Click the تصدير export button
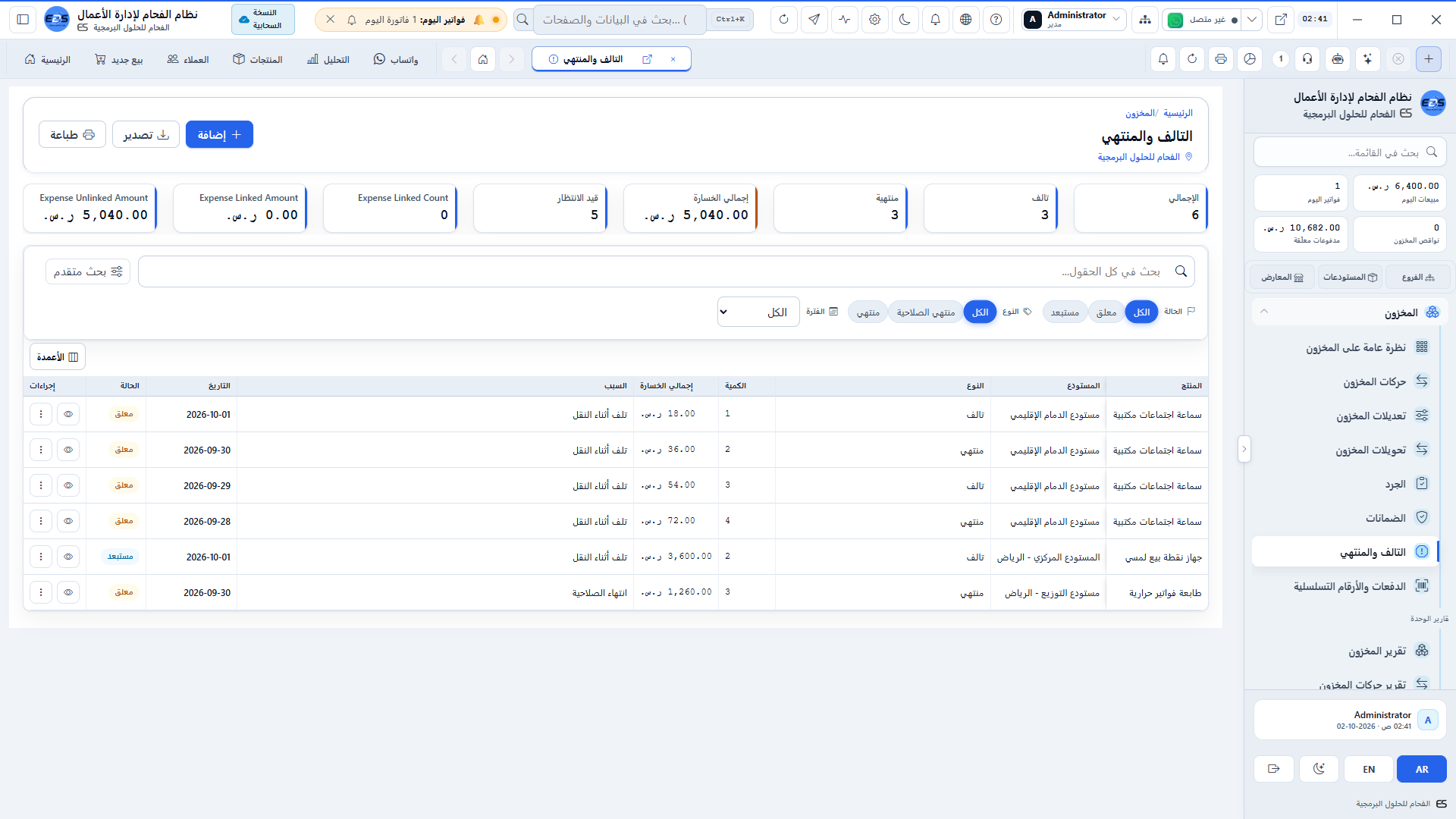1456x819 pixels. (146, 134)
